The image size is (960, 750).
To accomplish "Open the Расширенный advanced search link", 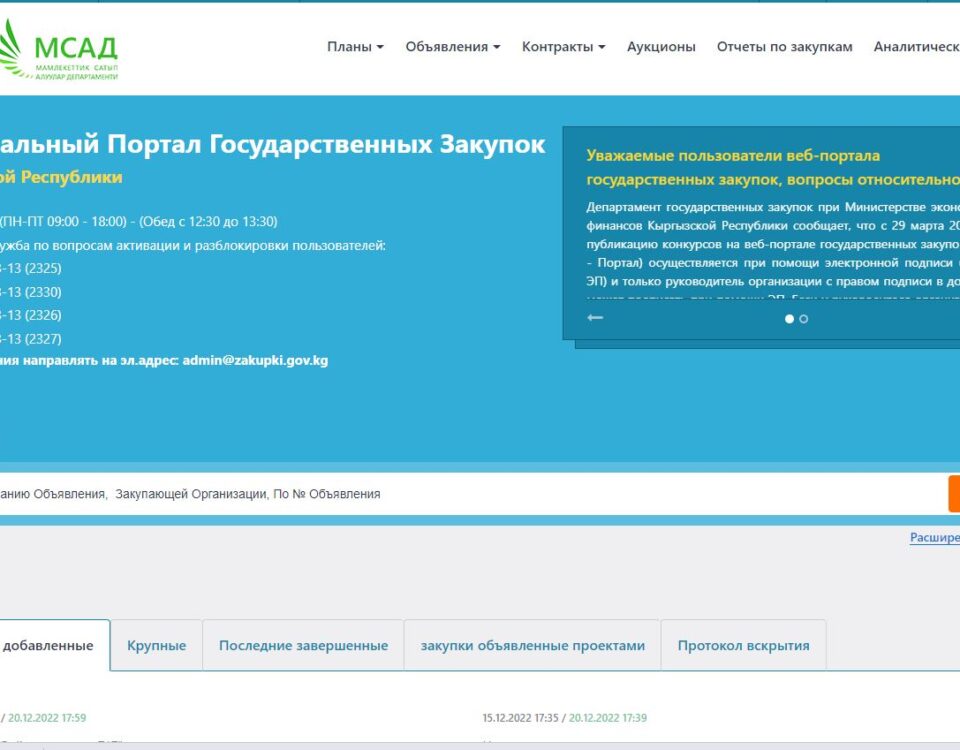I will [x=934, y=538].
